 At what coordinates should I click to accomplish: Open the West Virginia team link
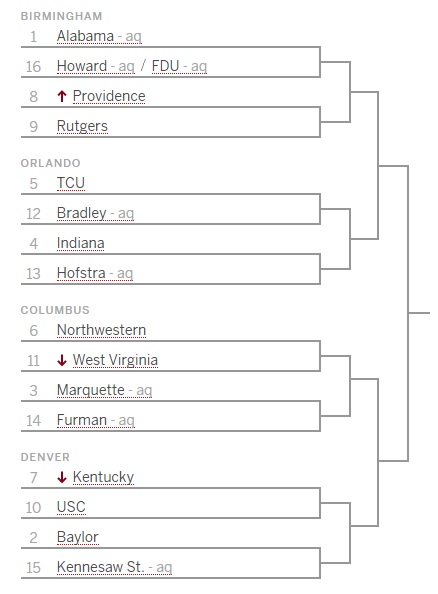[115, 360]
